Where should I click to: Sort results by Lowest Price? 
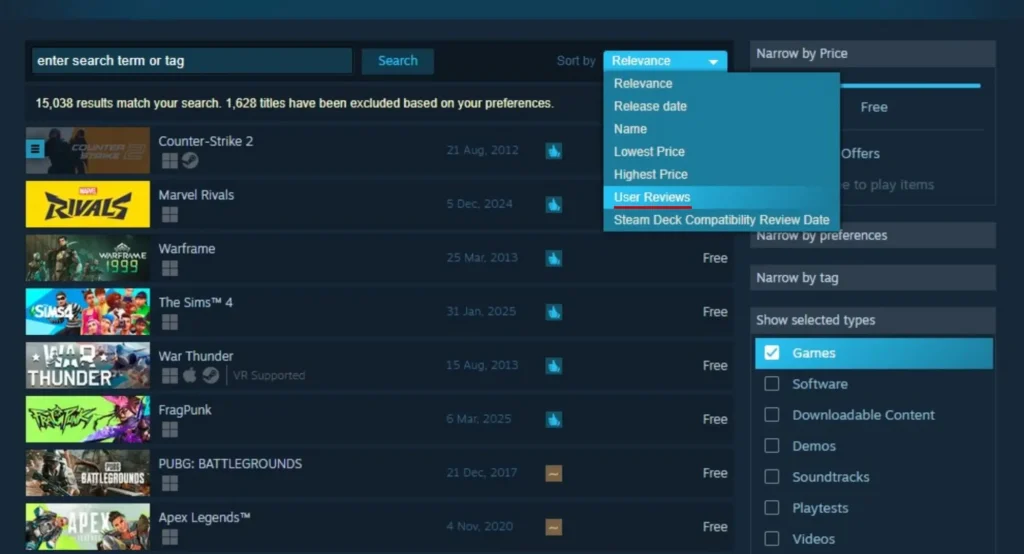pos(722,152)
